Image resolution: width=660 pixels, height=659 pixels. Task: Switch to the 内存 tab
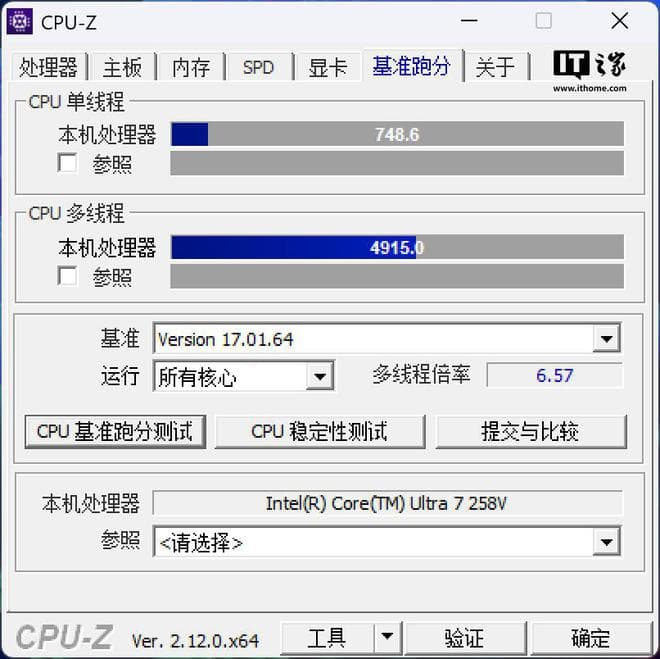tap(191, 67)
